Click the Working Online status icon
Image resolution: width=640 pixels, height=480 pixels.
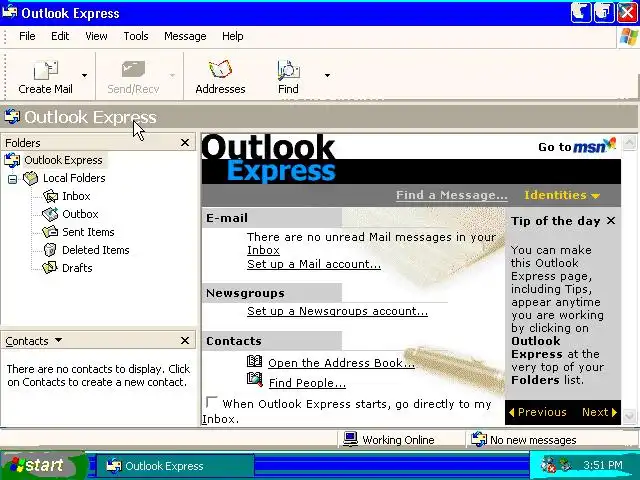tap(351, 440)
